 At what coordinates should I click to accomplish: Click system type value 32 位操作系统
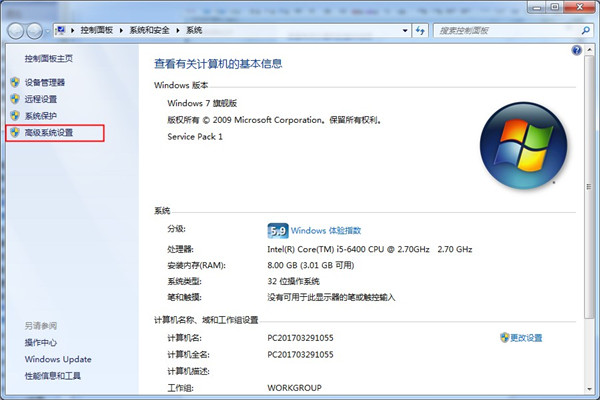coord(293,281)
